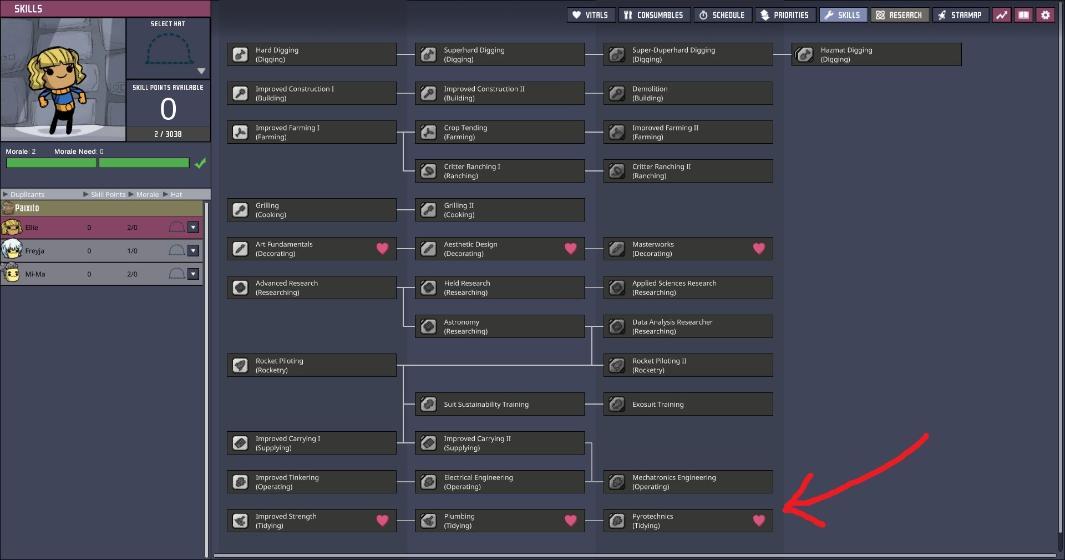The width and height of the screenshot is (1065, 560).
Task: Open Ellie's hat dropdown arrow
Action: 194,228
